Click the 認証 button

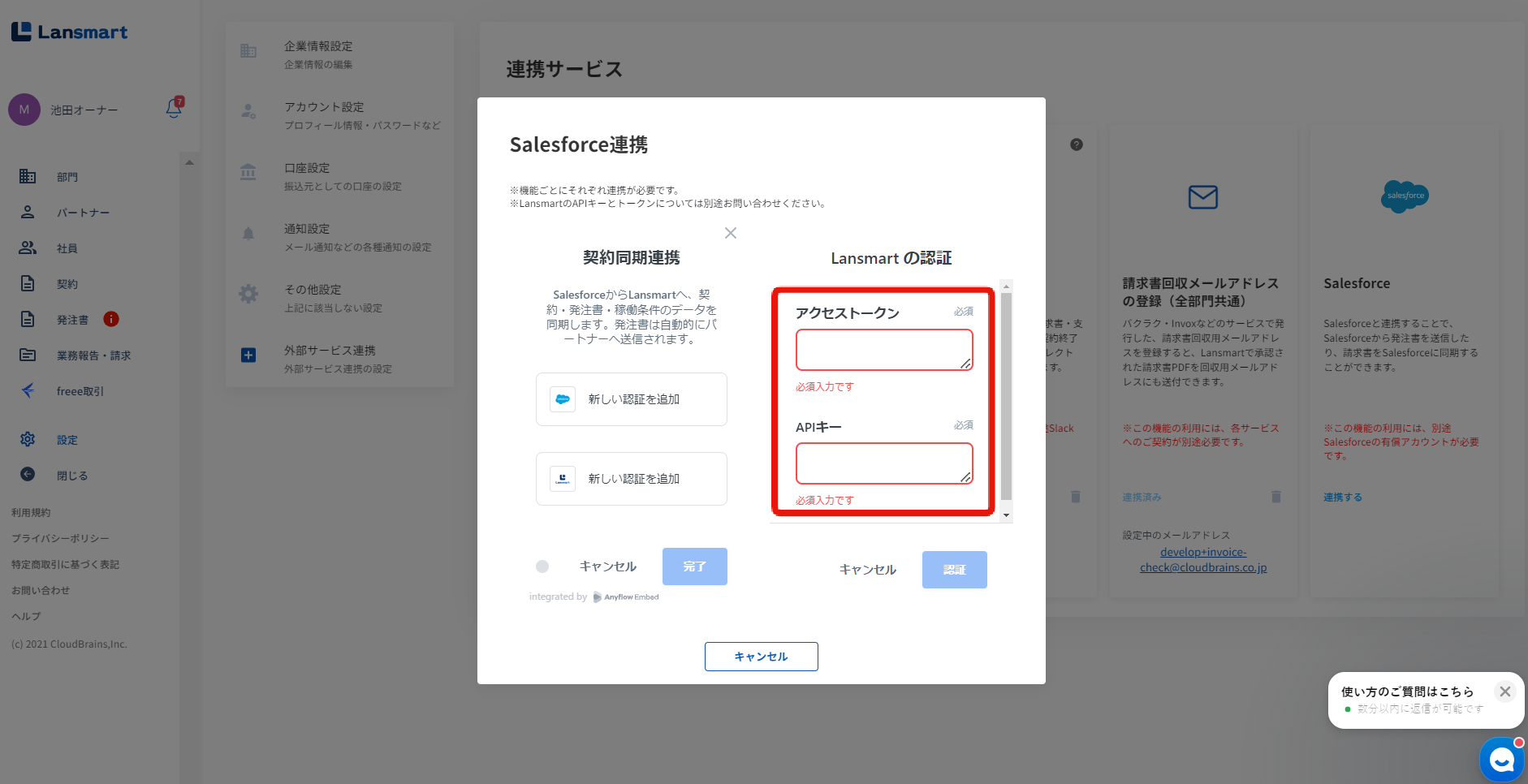point(955,570)
